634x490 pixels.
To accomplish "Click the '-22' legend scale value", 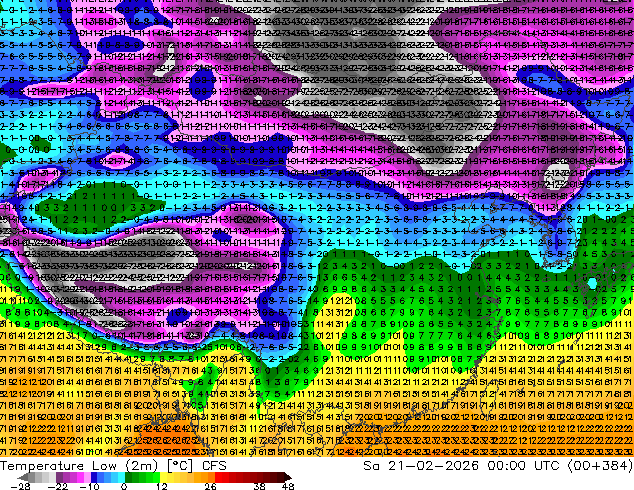I will pyautogui.click(x=58, y=486).
